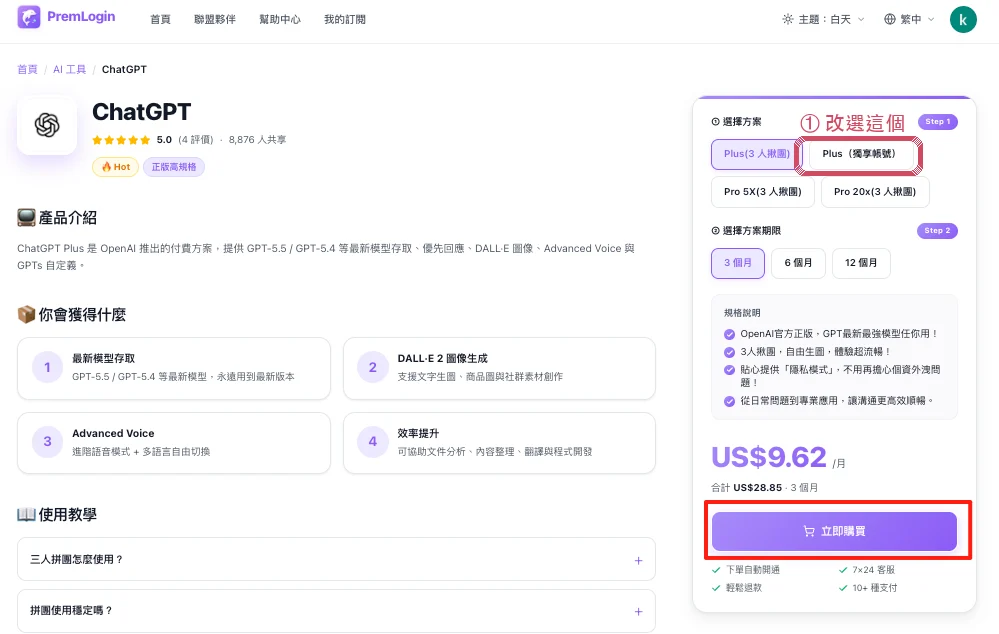Open the 繁中 language dropdown
The image size is (999, 634).
909,19
